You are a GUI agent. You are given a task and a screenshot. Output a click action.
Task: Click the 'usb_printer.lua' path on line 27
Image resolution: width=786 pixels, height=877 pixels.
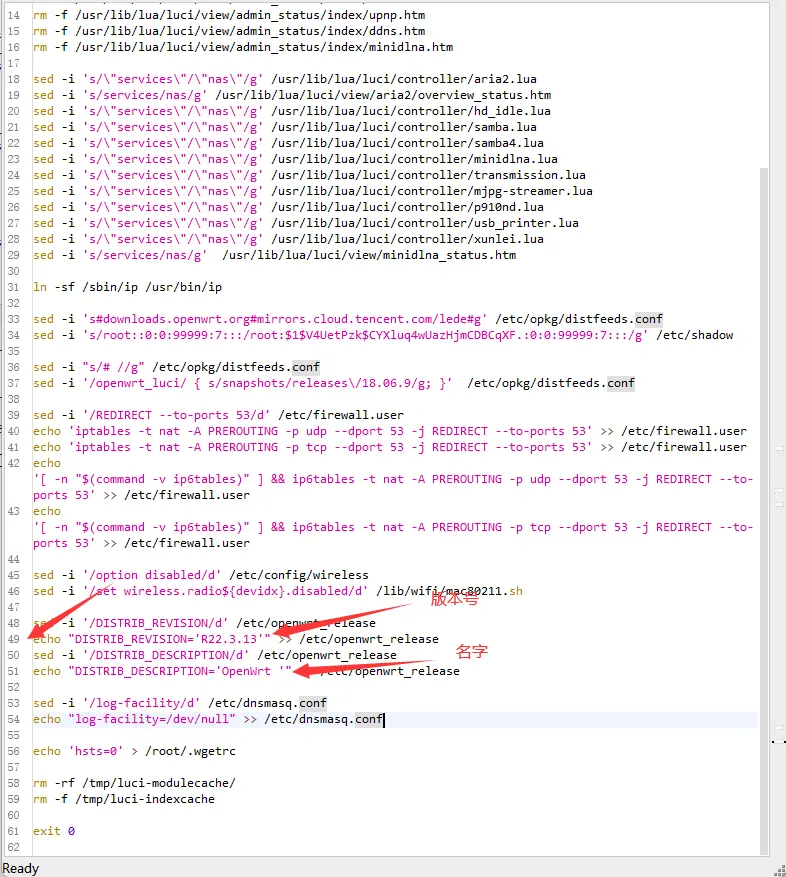tap(425, 223)
